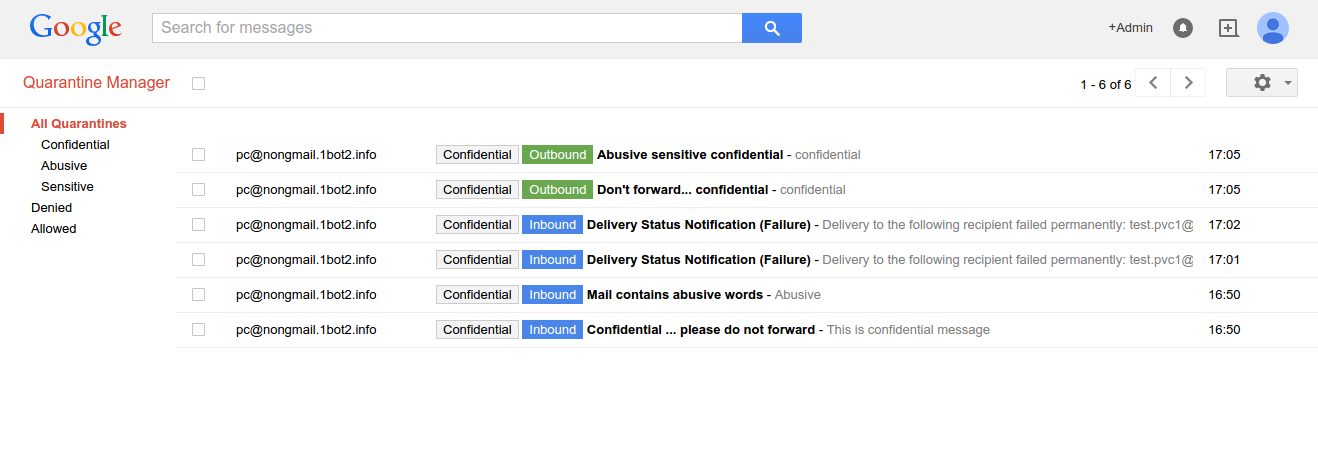Click the share/add box icon

coord(1228,28)
